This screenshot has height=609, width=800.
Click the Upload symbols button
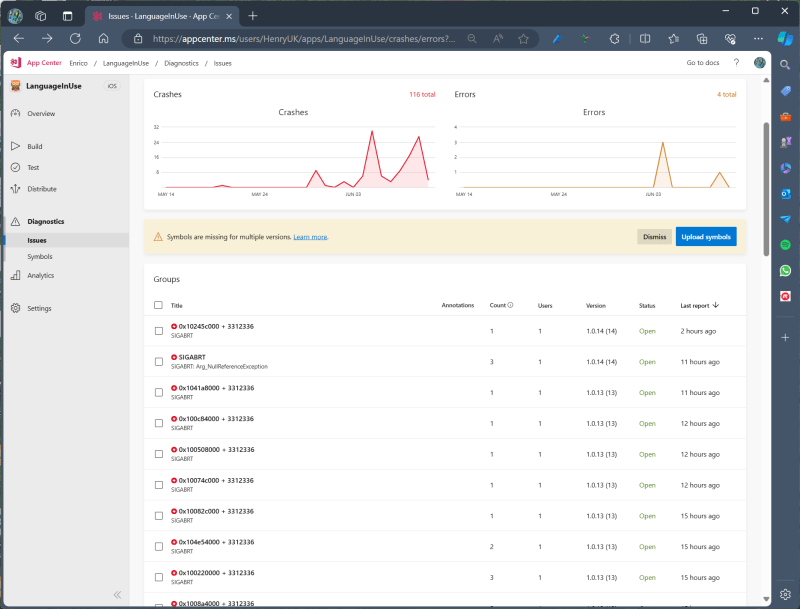706,237
